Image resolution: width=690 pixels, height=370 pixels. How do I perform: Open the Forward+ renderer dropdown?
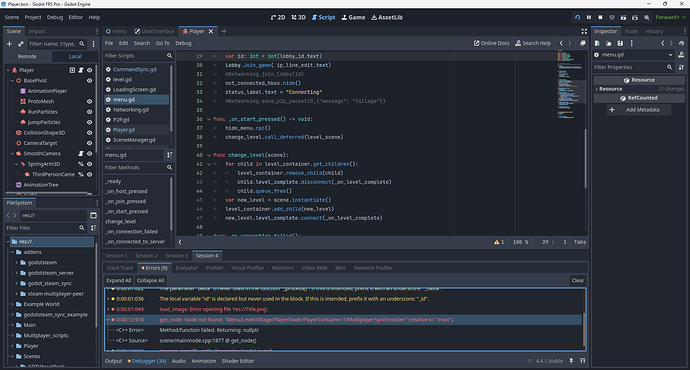point(670,18)
